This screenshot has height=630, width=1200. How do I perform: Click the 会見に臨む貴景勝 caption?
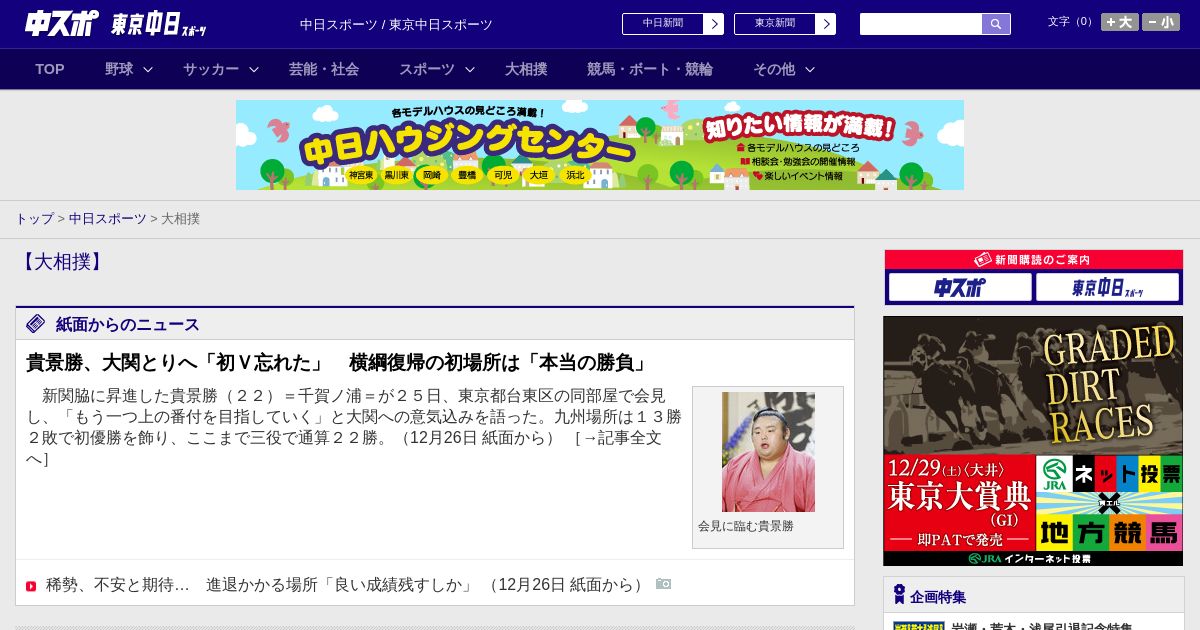tap(746, 526)
